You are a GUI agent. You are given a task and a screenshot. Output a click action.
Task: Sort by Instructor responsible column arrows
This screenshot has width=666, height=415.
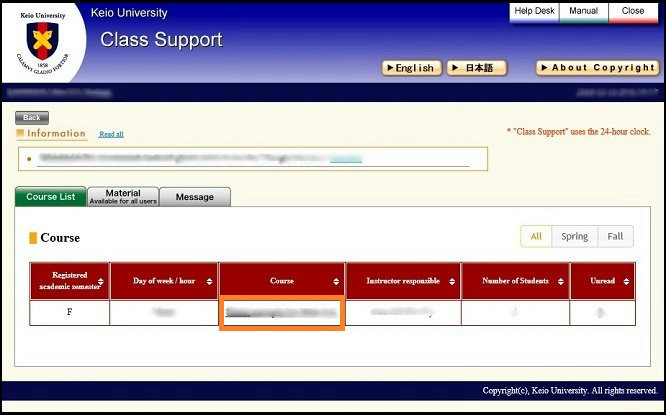pos(451,282)
